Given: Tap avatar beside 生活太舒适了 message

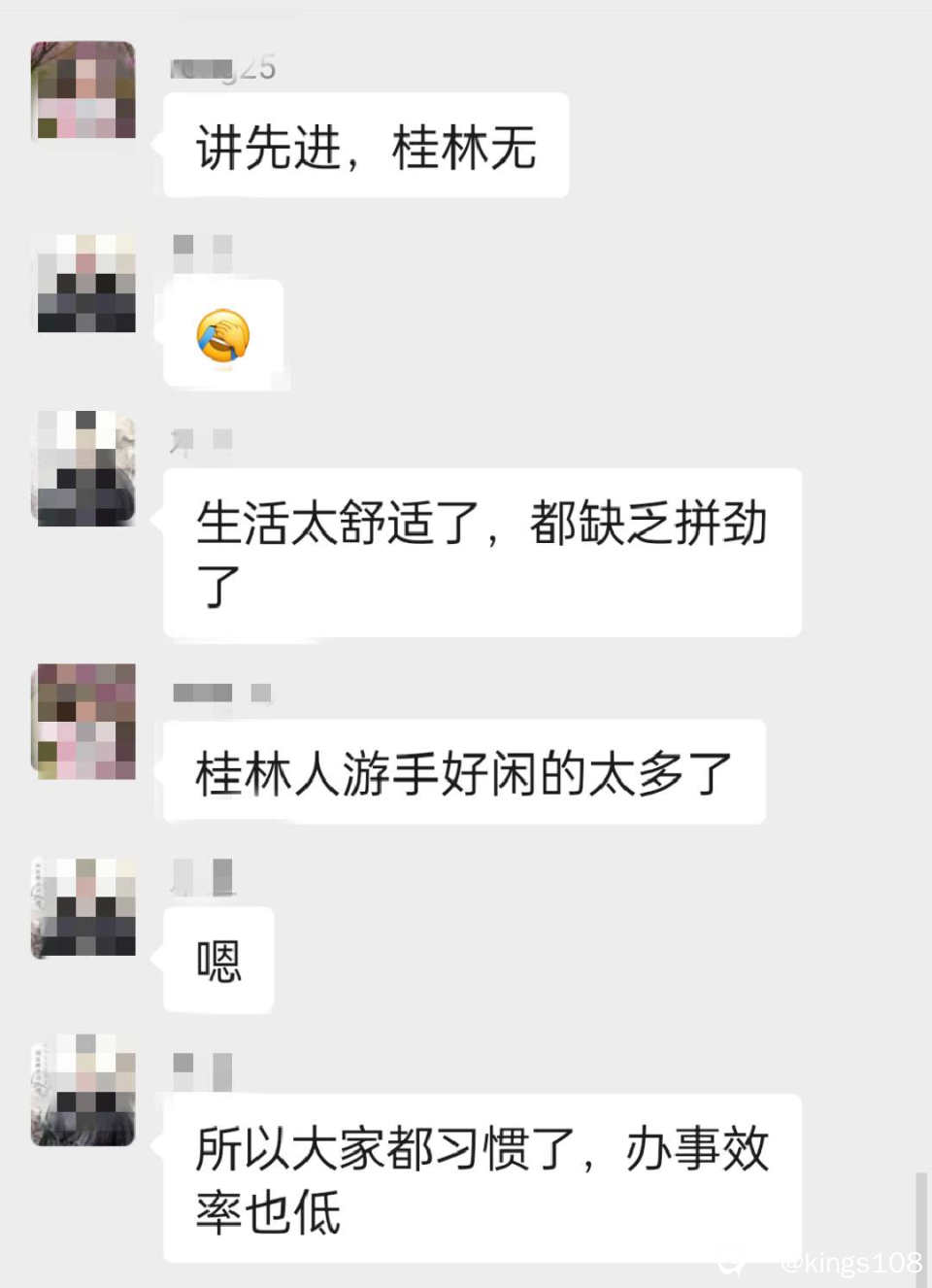Looking at the screenshot, I should (83, 468).
